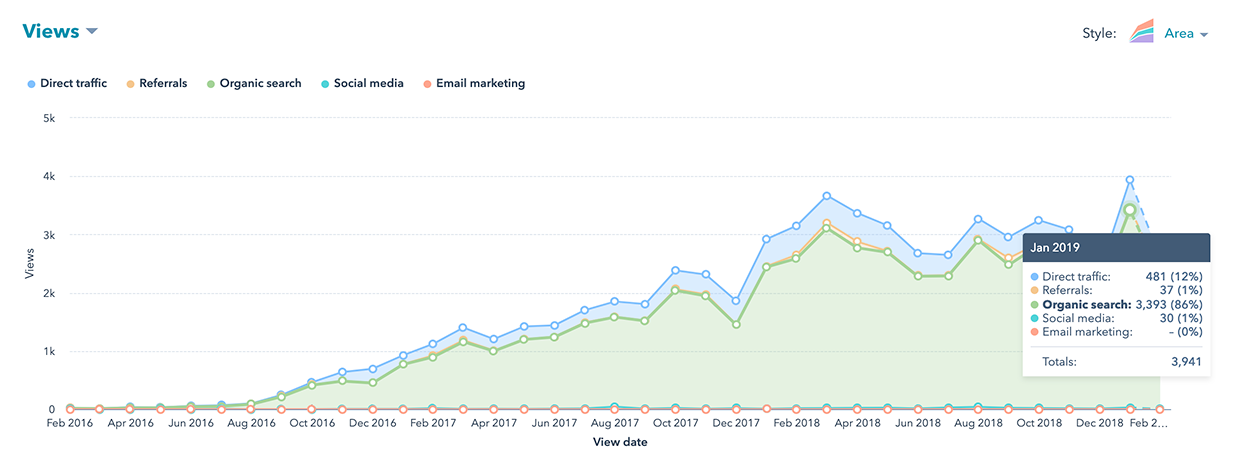Click the Dec 2016 x-axis label
This screenshot has width=1235, height=473.
(x=373, y=424)
